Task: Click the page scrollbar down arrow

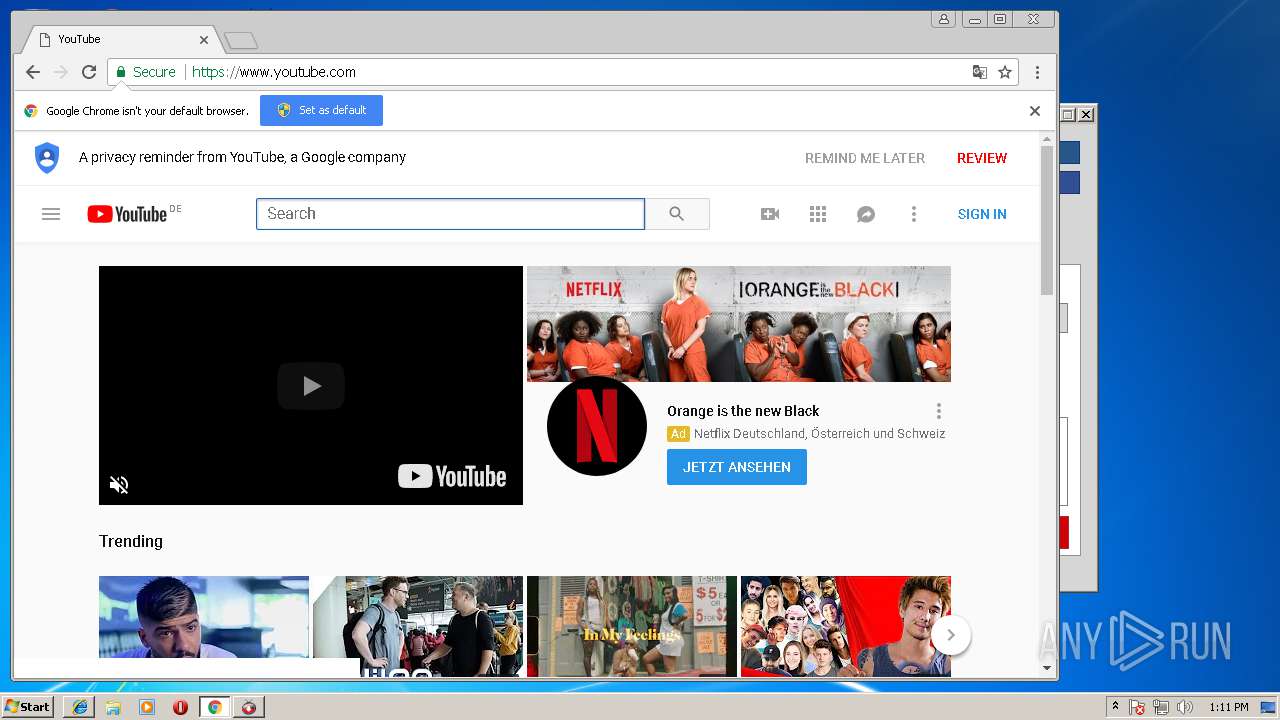Action: pos(1047,667)
